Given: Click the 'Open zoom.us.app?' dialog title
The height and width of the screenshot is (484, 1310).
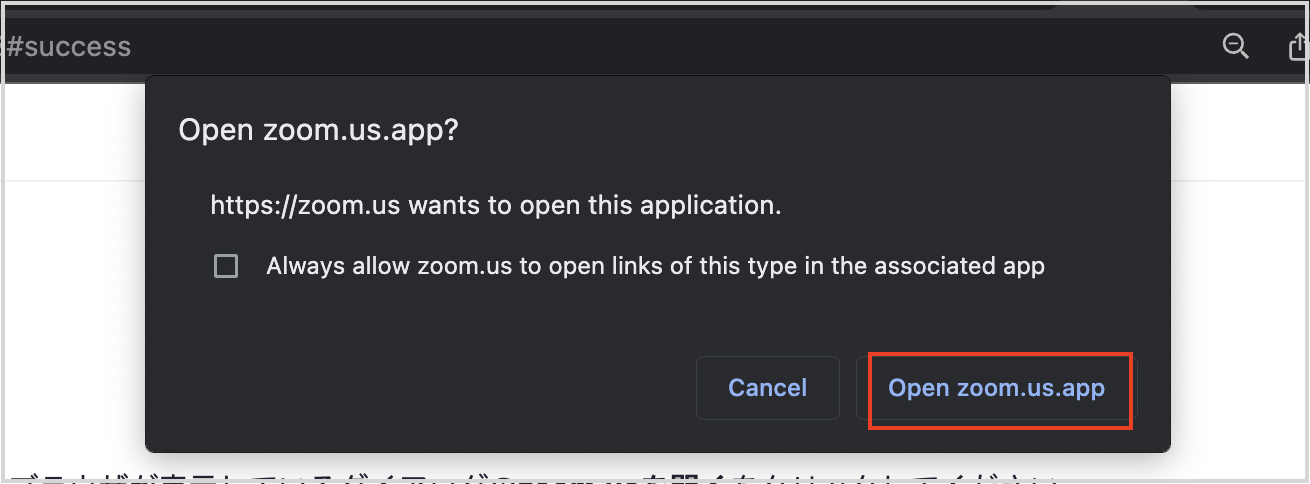Looking at the screenshot, I should coord(318,131).
